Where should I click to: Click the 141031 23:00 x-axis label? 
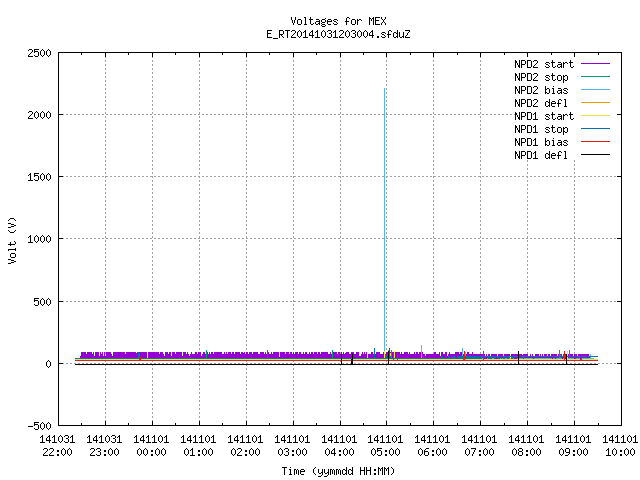(x=104, y=446)
